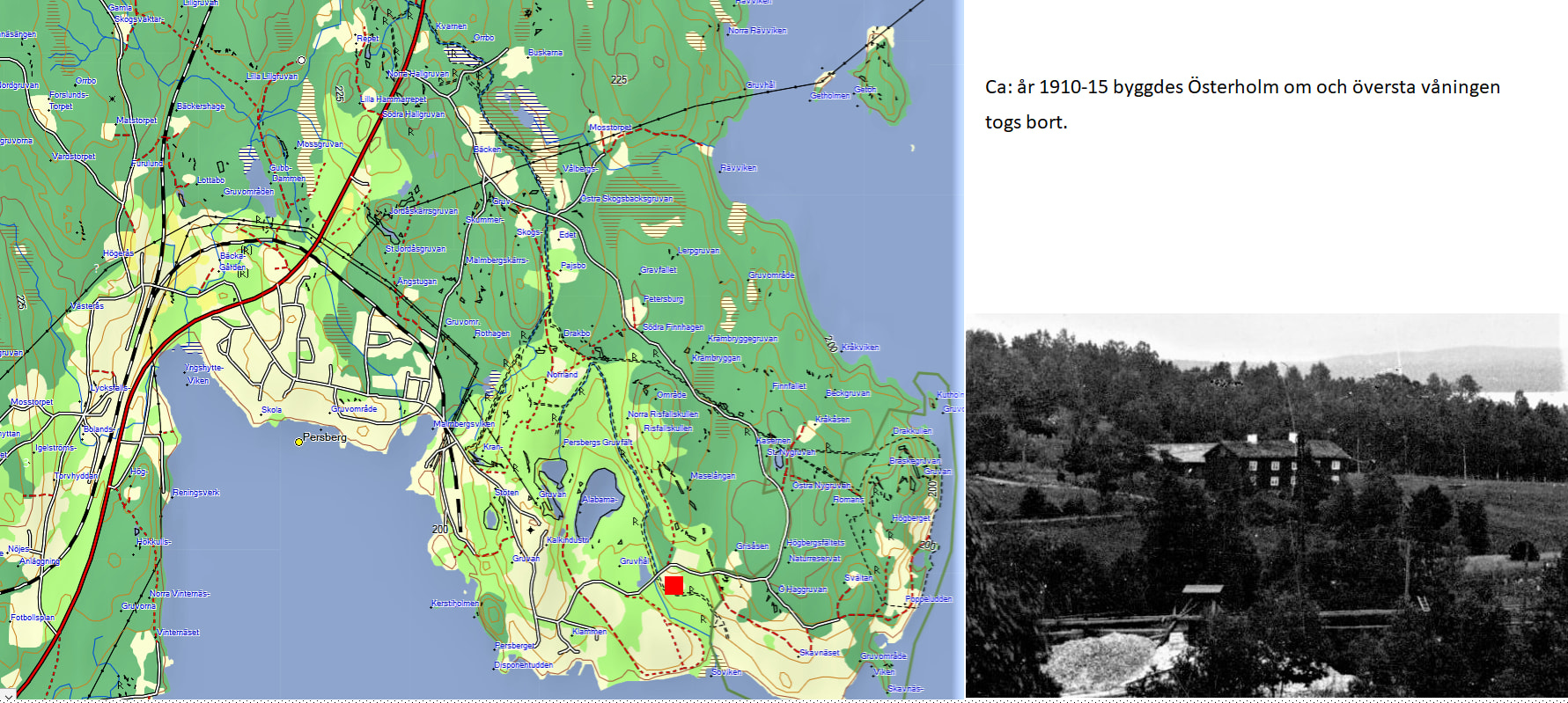Click the 'Kvarnen' label at the top
Screen dimensions: 1568x703
(x=452, y=26)
